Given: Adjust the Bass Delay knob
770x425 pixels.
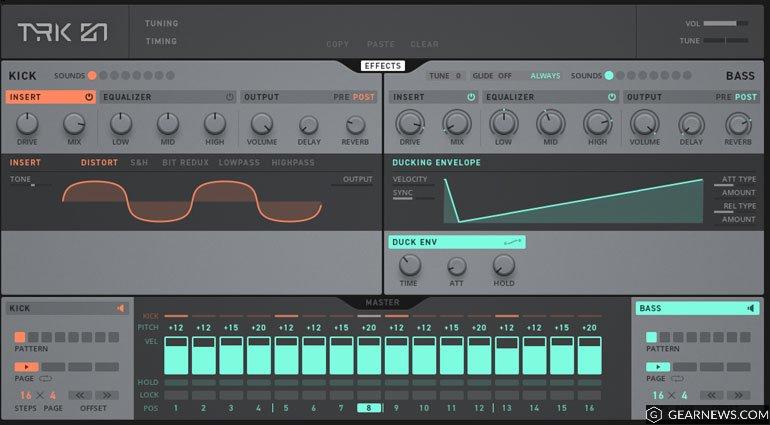Looking at the screenshot, I should click(x=691, y=124).
